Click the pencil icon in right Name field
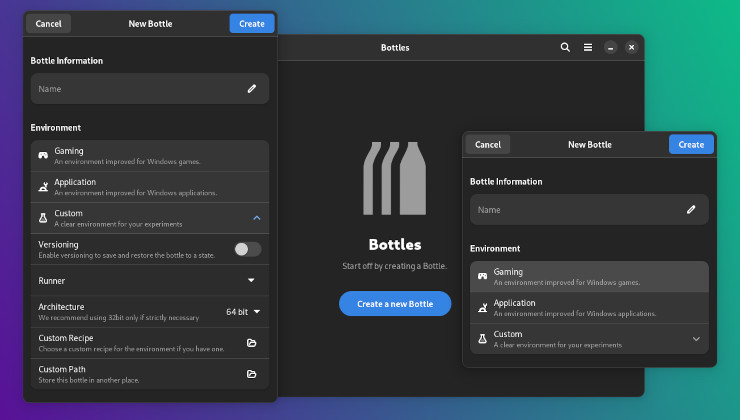The height and width of the screenshot is (420, 740). (691, 210)
